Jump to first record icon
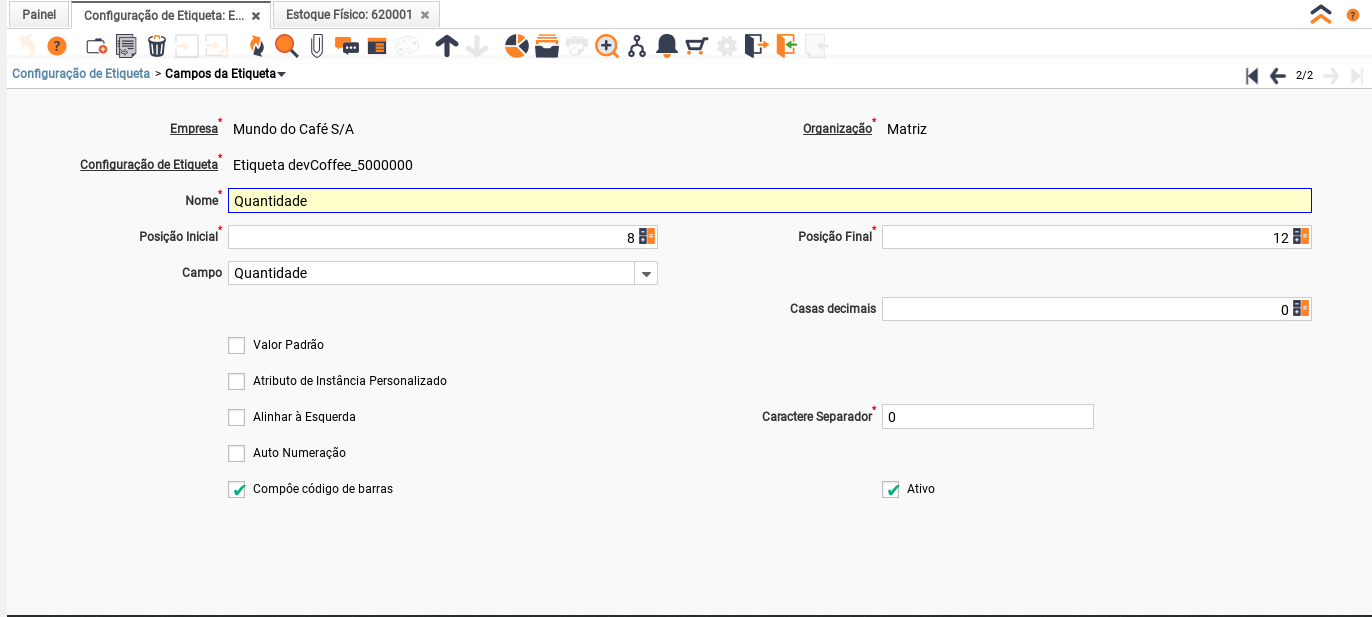The height and width of the screenshot is (617, 1372). pos(1251,76)
